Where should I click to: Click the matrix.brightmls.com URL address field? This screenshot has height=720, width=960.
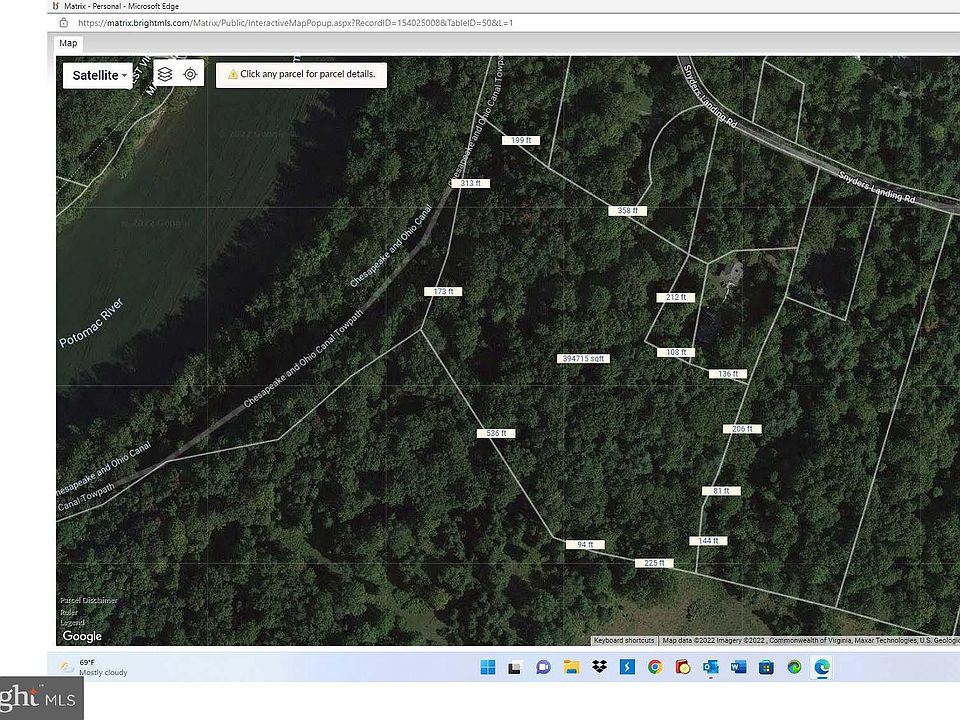click(295, 23)
